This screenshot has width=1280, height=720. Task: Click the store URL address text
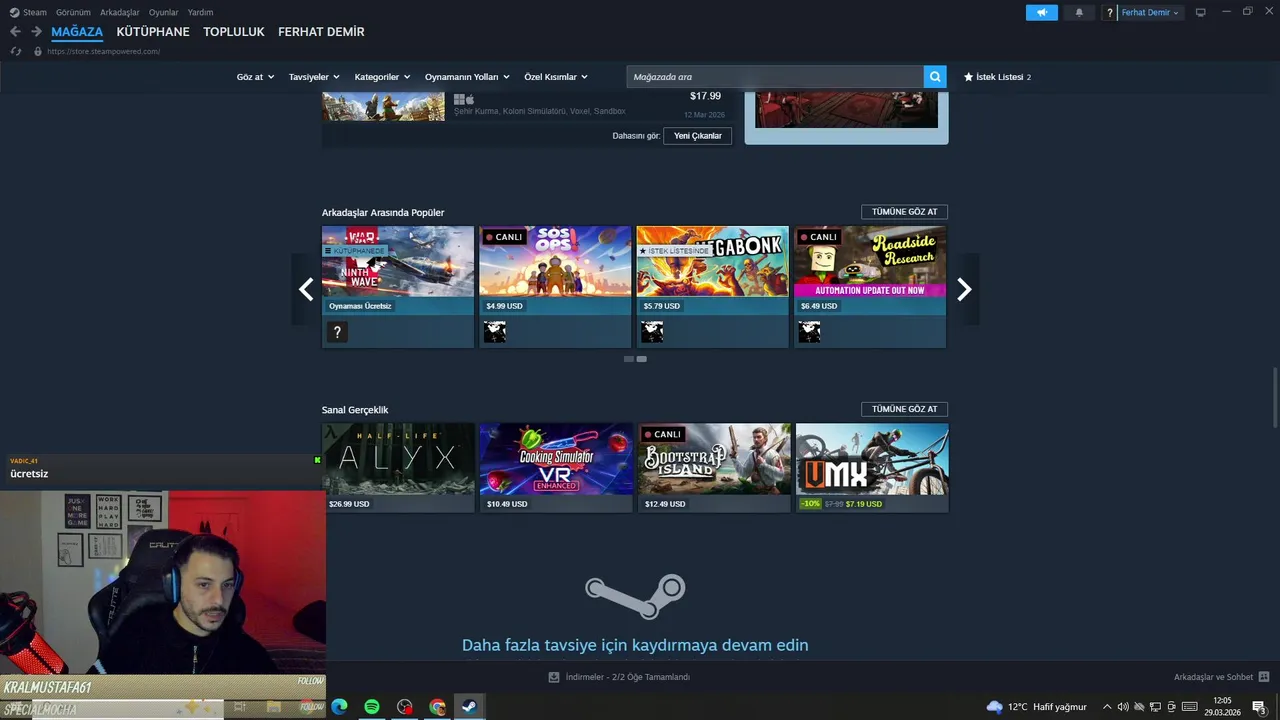click(103, 51)
